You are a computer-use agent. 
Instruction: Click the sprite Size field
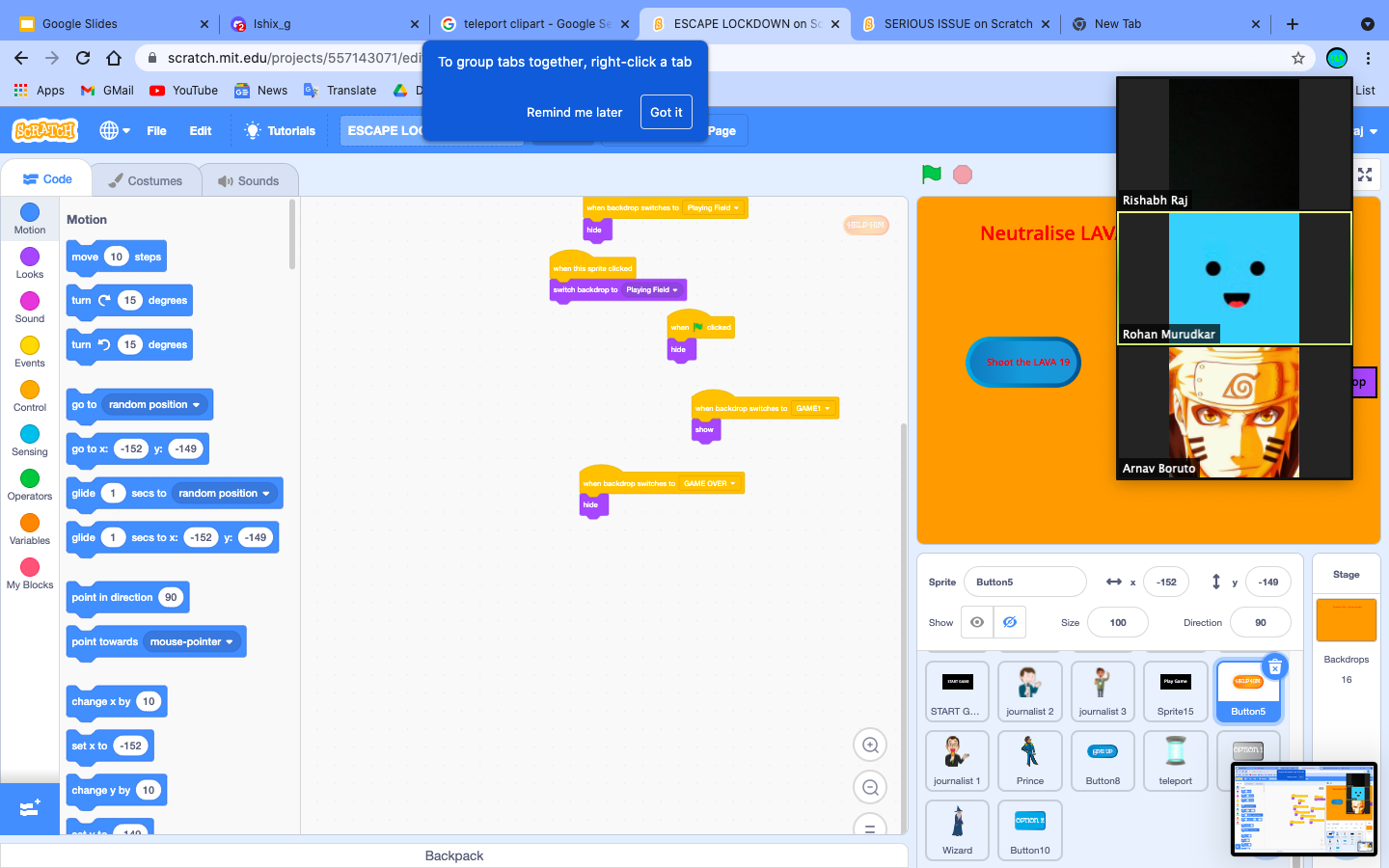point(1118,622)
